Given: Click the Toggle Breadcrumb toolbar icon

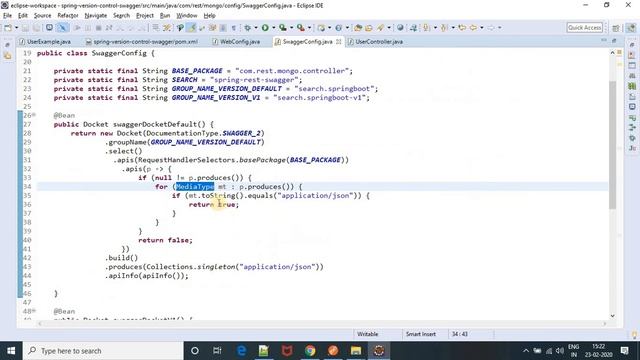Looking at the screenshot, I should pos(180,28).
